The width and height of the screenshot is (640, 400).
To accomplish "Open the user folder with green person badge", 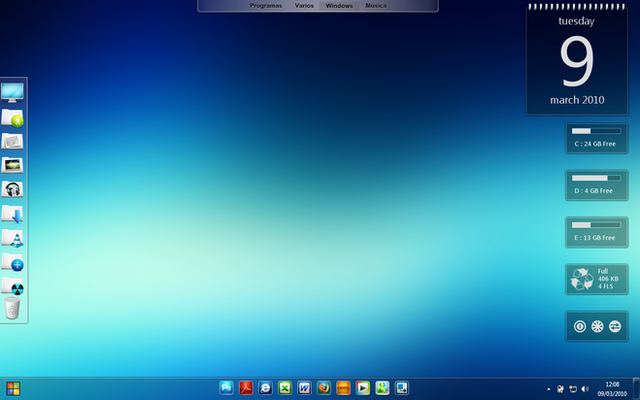I will click(12, 118).
